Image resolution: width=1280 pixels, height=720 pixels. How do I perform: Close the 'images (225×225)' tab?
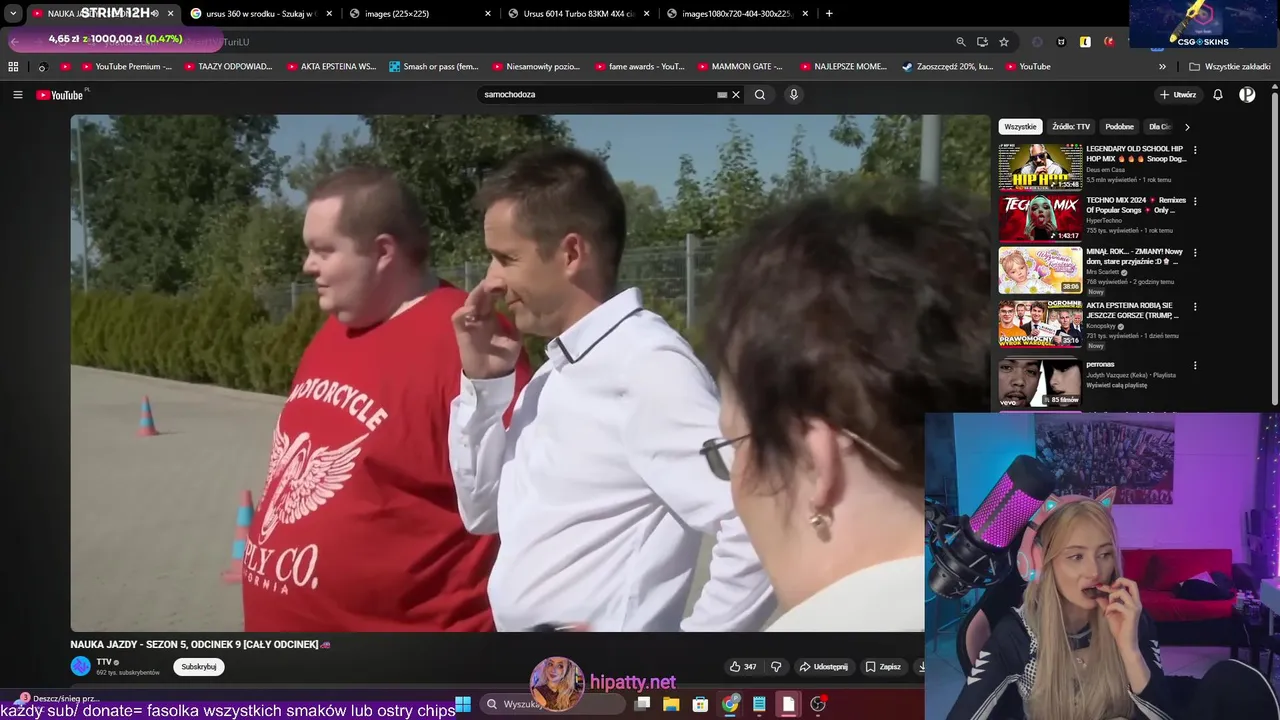tap(488, 13)
